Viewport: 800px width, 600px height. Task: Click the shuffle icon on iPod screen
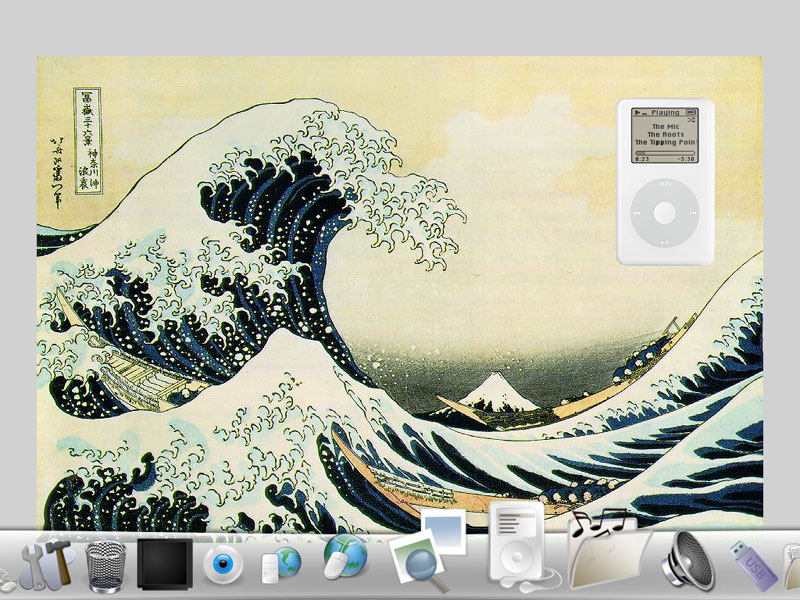(x=691, y=120)
